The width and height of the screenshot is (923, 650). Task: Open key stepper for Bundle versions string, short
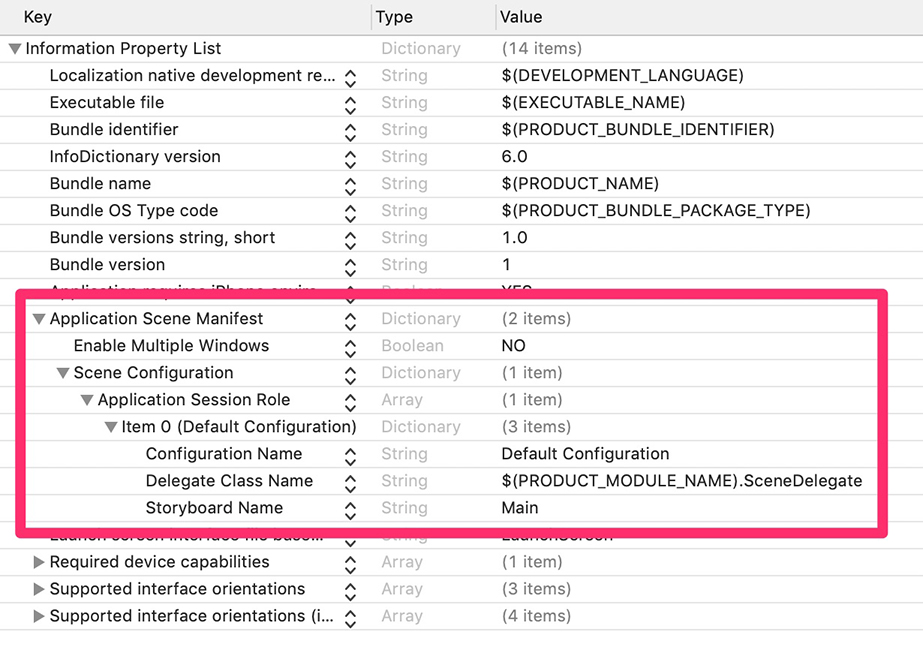coord(350,241)
